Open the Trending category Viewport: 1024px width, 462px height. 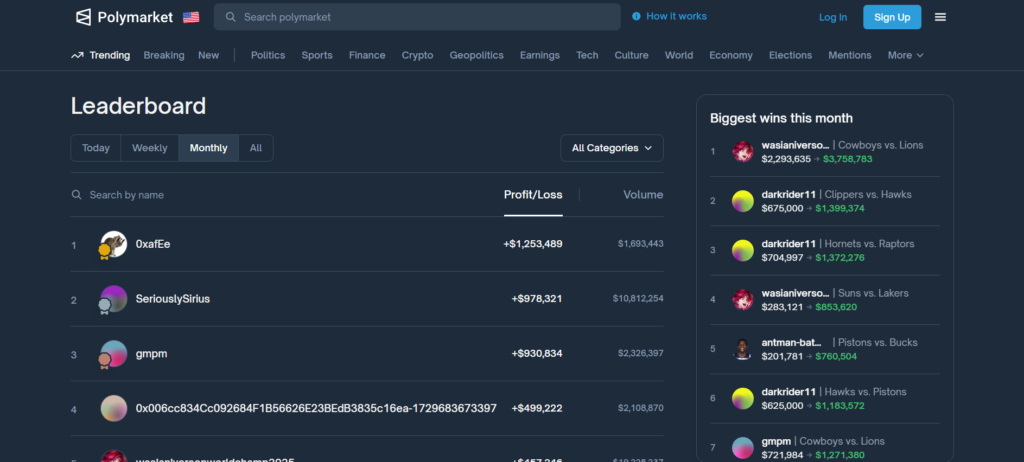click(x=101, y=56)
